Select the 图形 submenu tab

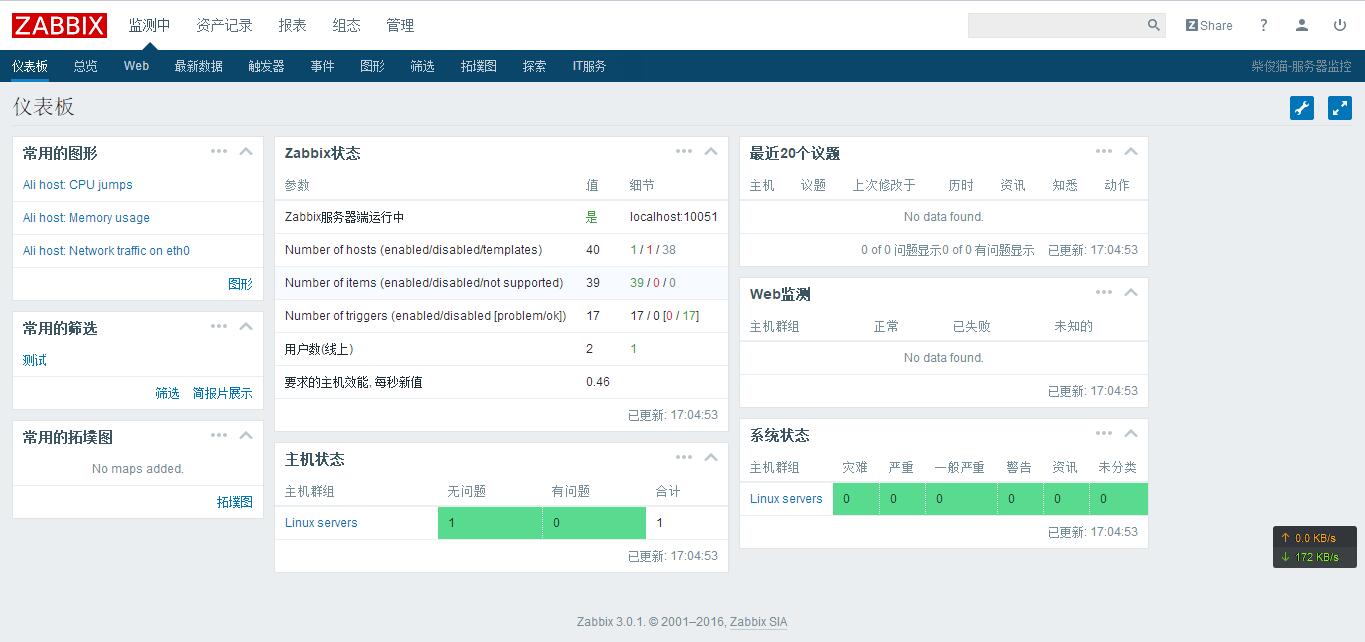point(372,66)
